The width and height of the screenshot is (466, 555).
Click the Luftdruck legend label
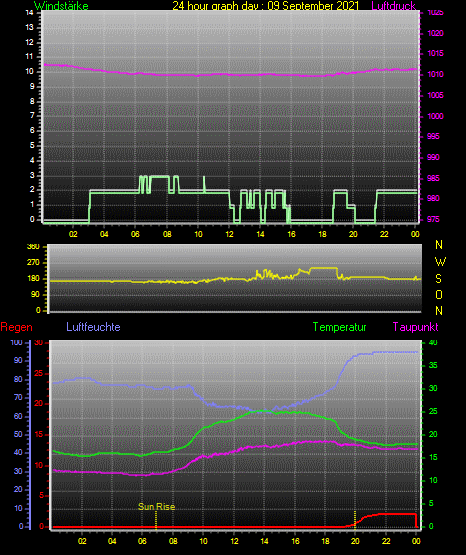393,6
